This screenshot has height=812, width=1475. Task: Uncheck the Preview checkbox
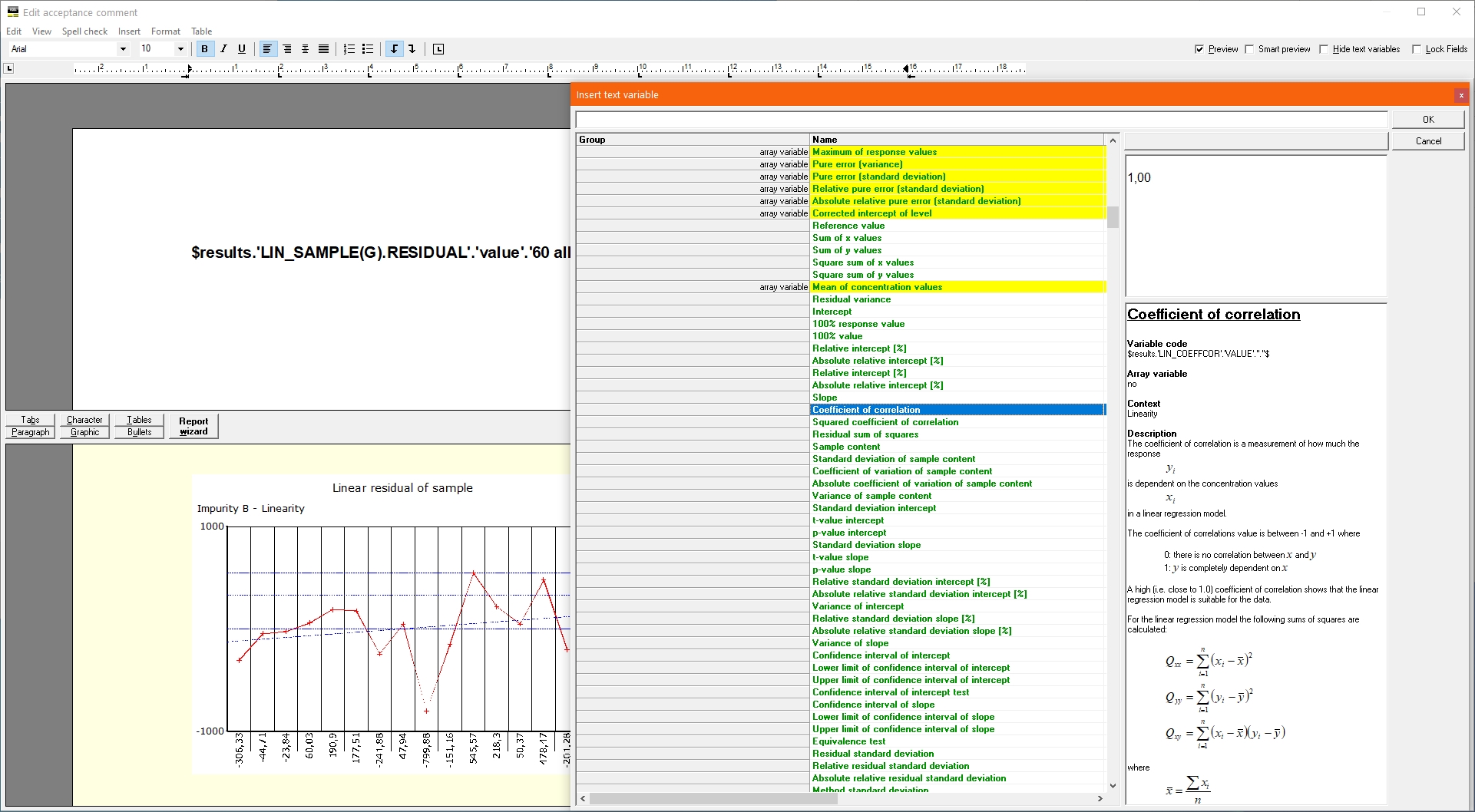(x=1199, y=49)
